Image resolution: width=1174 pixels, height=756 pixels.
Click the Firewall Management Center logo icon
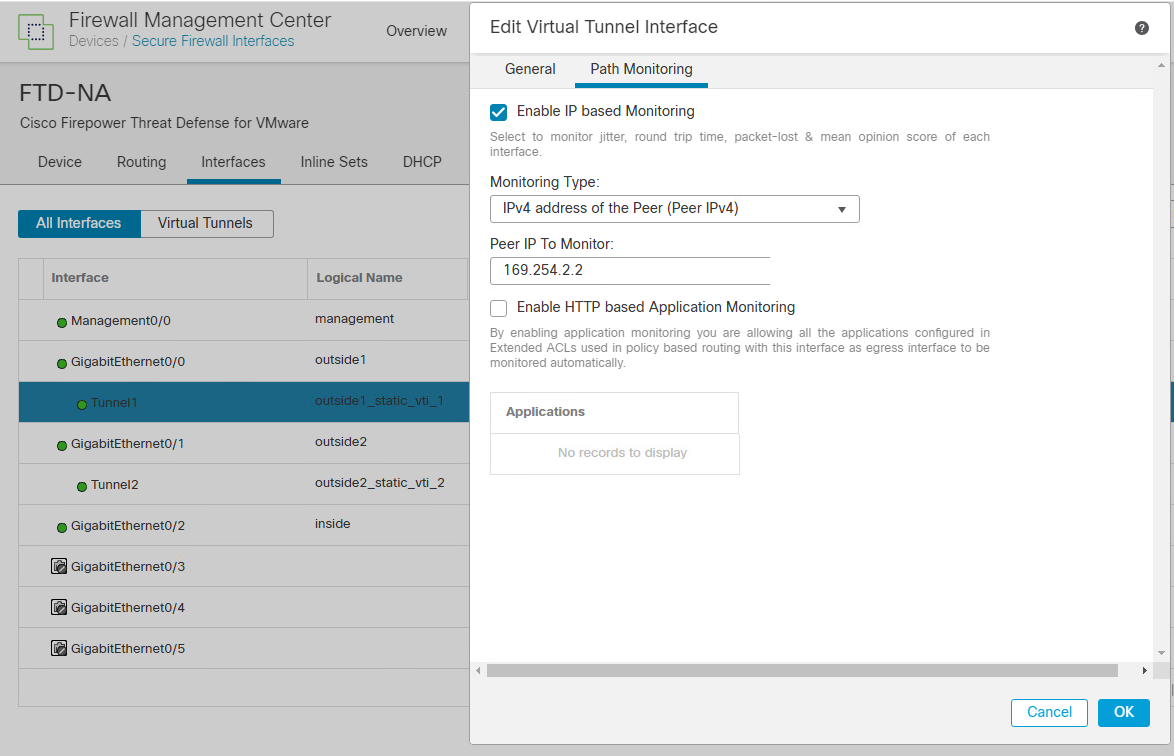pyautogui.click(x=36, y=31)
